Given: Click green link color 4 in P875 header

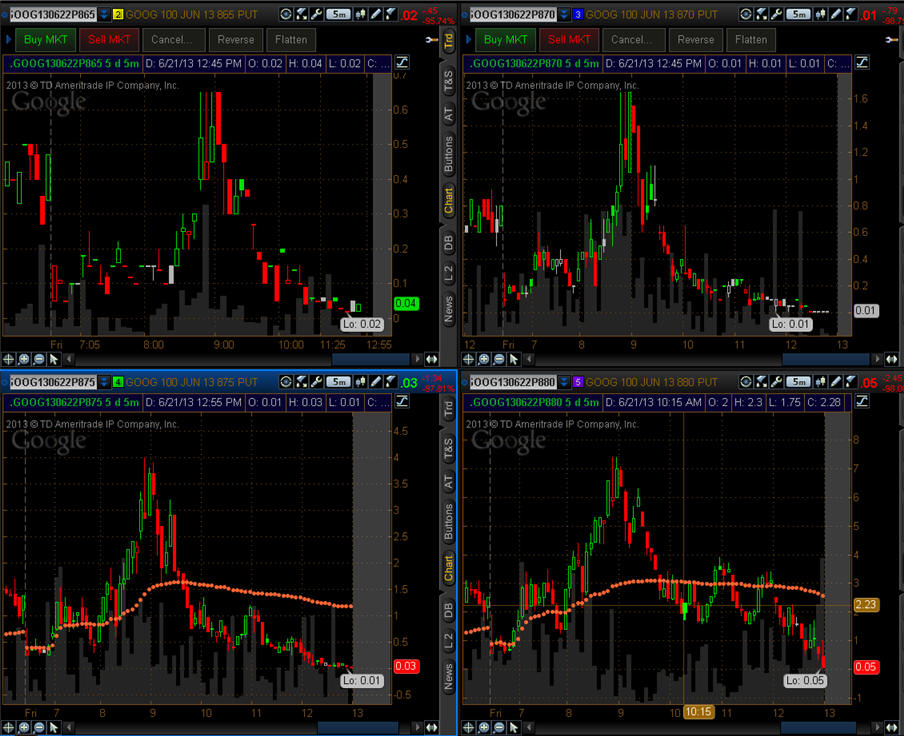Looking at the screenshot, I should (x=118, y=382).
